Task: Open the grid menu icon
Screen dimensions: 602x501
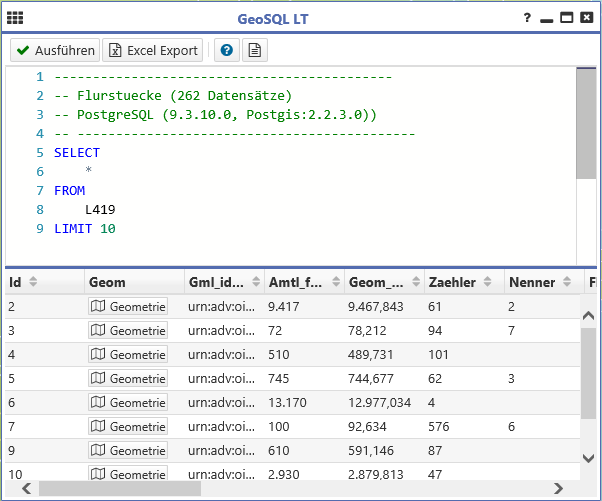Action: coord(15,18)
